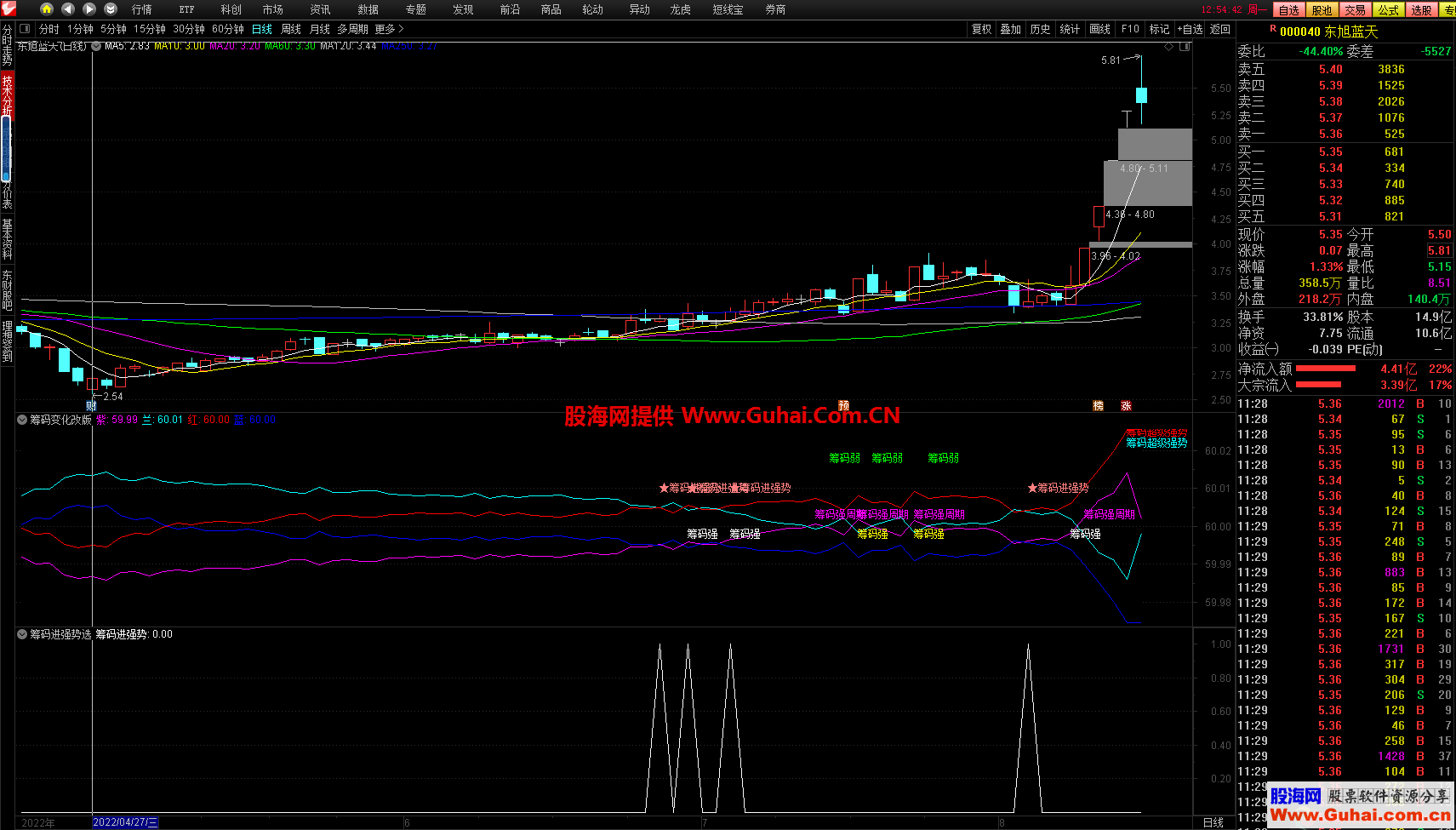Viewport: 1456px width, 830px height.
Task: Select the 周线 weekly period
Action: tap(291, 29)
